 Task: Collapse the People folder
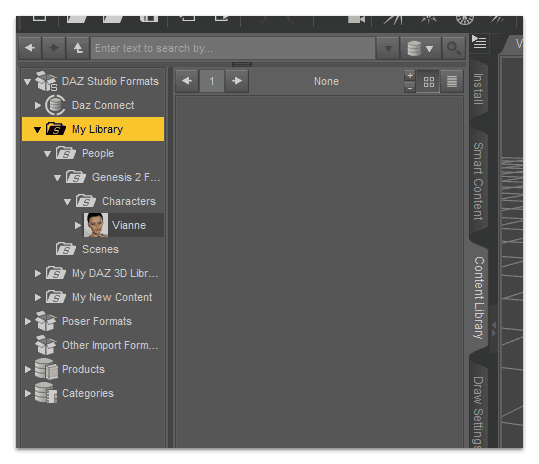[x=47, y=154]
